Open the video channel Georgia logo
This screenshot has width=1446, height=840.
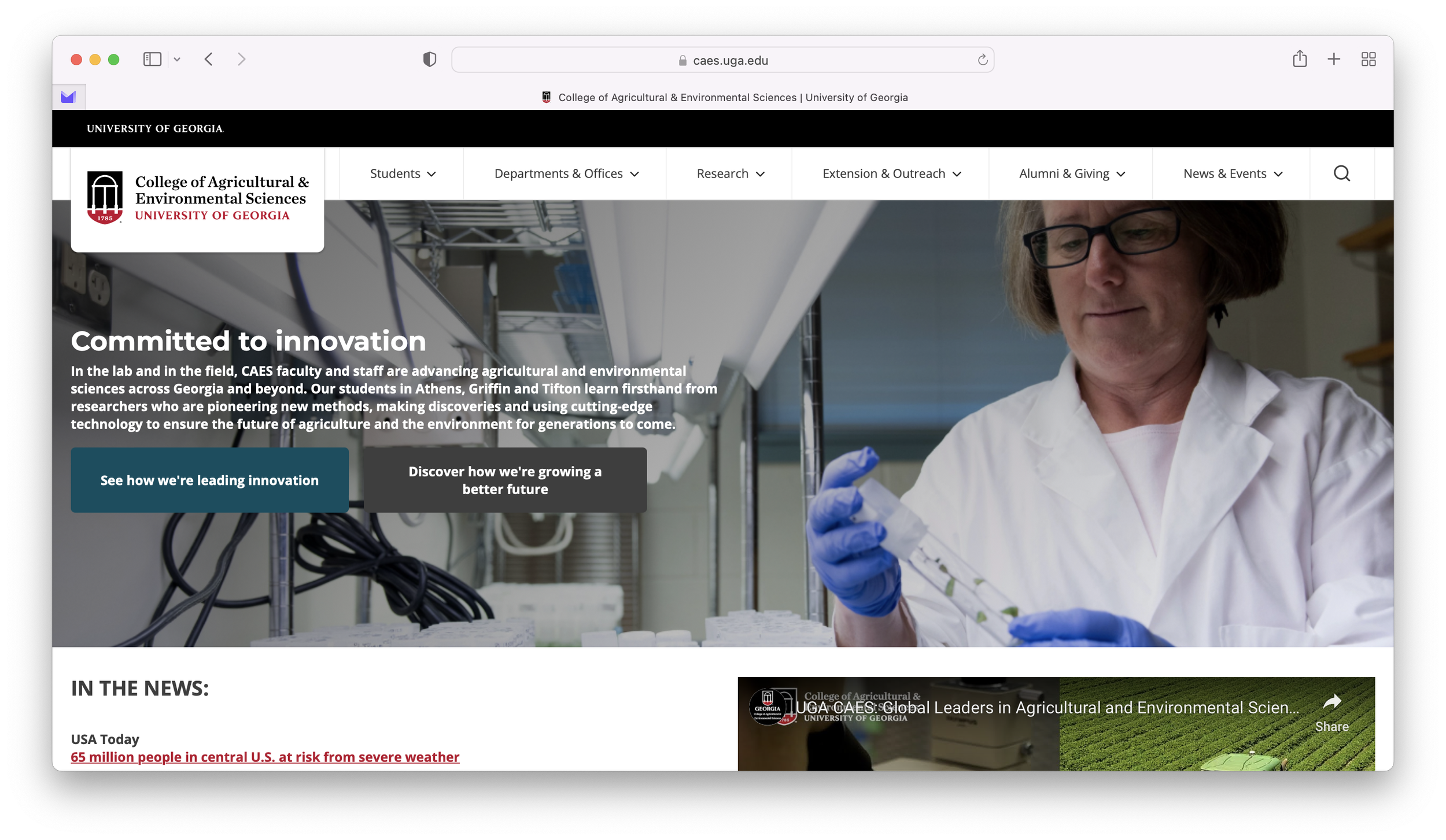click(x=767, y=706)
